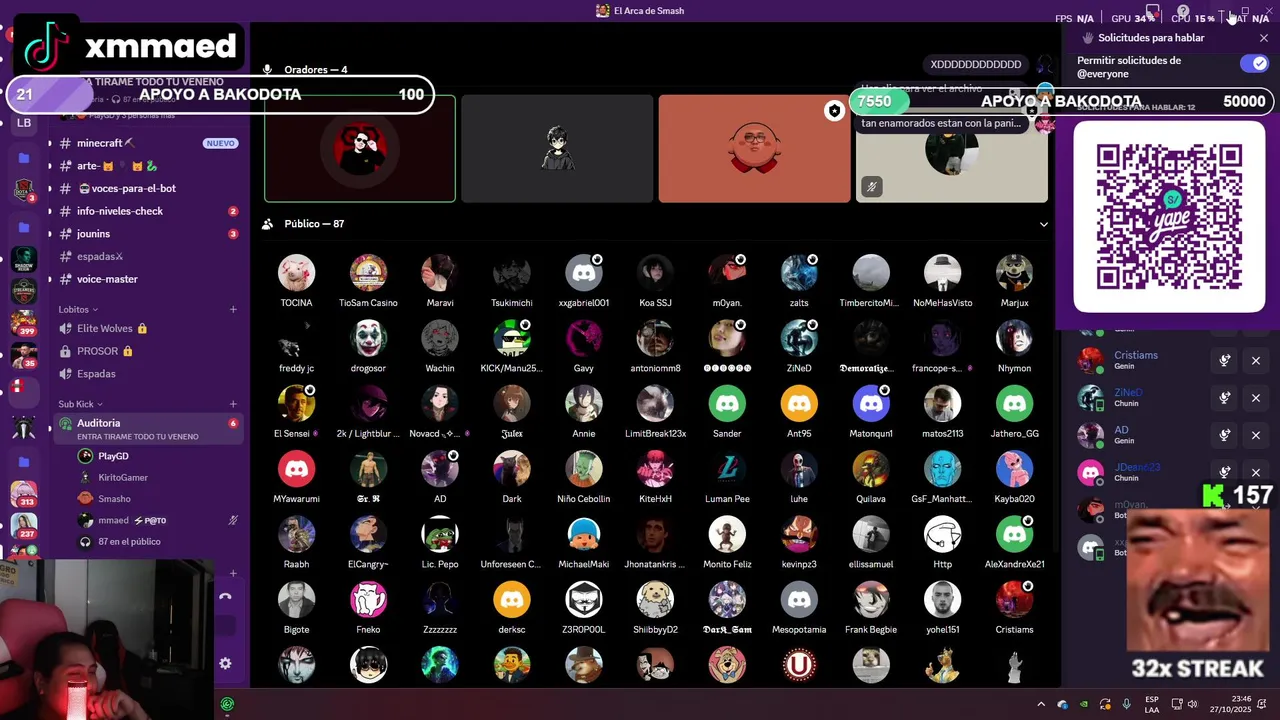Select the speaker tile with dark anime avatar

(x=557, y=149)
